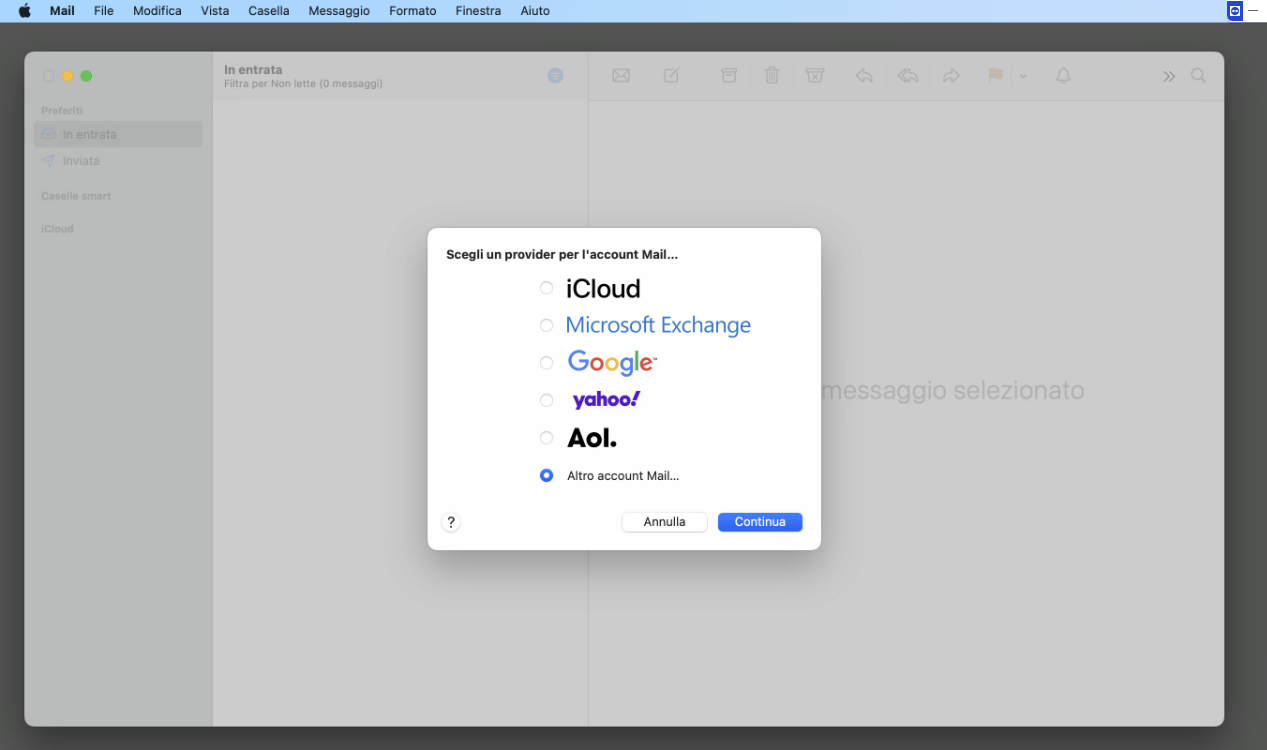Click the Get Mail envelope toolbar icon

(x=621, y=76)
